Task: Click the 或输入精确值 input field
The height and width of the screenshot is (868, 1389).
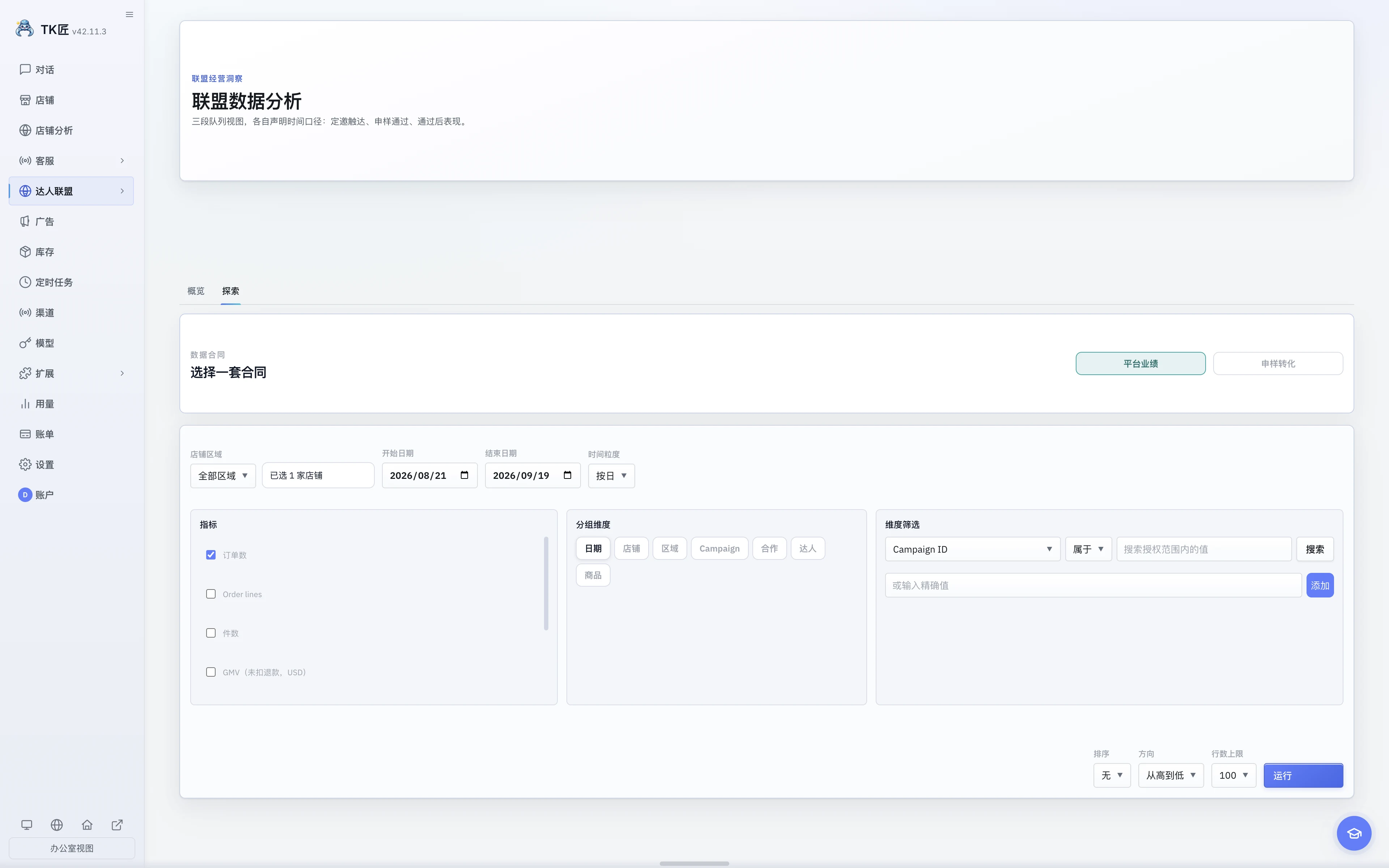Action: pos(1093,586)
